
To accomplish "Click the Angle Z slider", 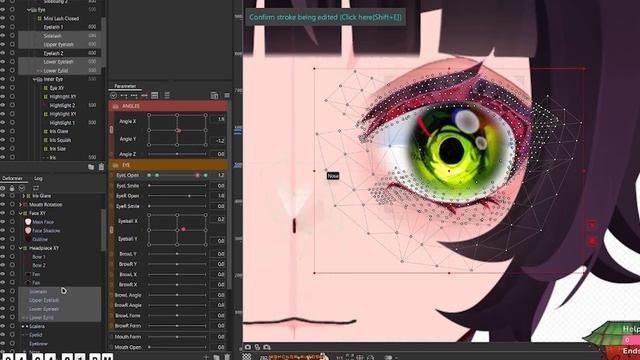I will (x=177, y=154).
